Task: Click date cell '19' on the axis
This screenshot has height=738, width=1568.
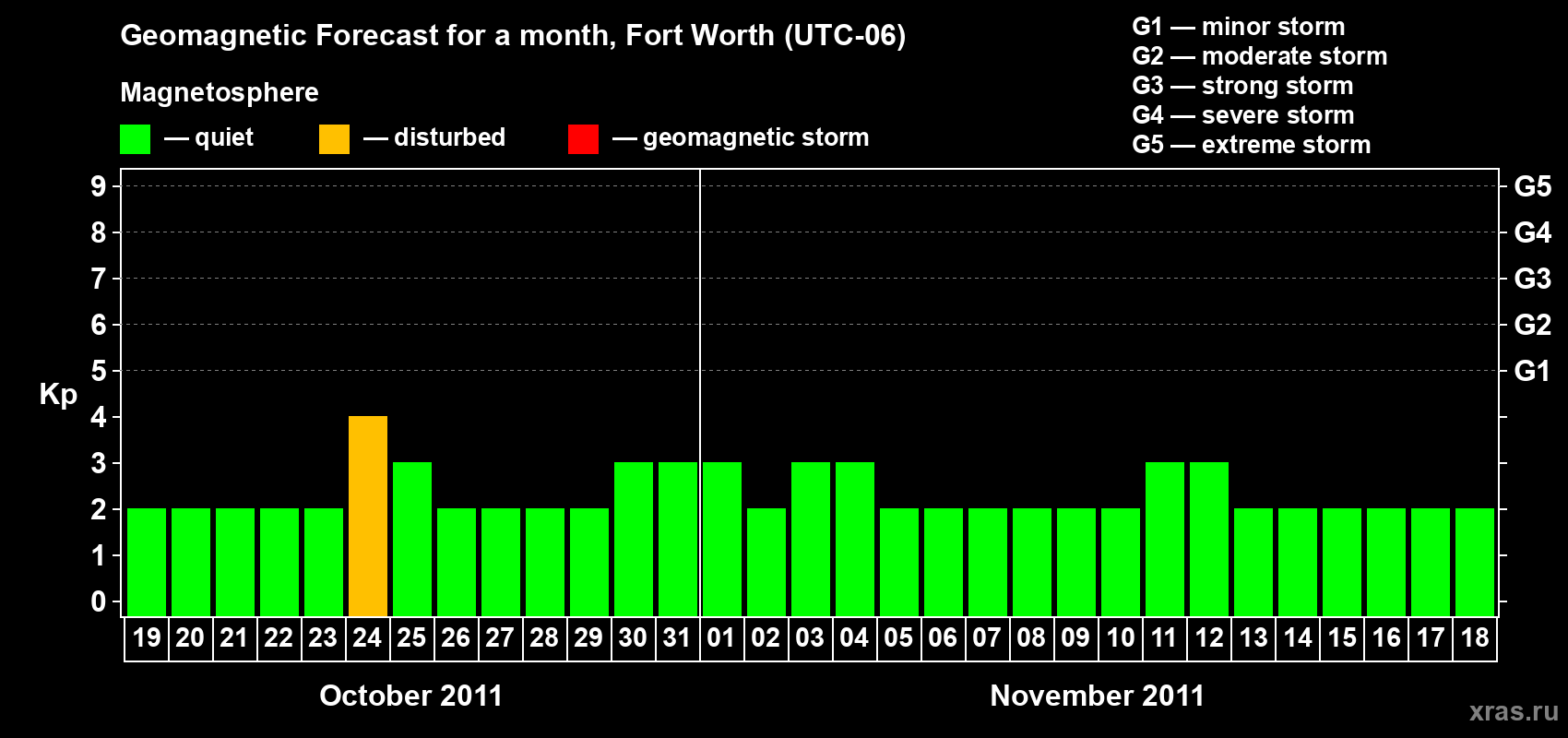Action: tap(147, 638)
